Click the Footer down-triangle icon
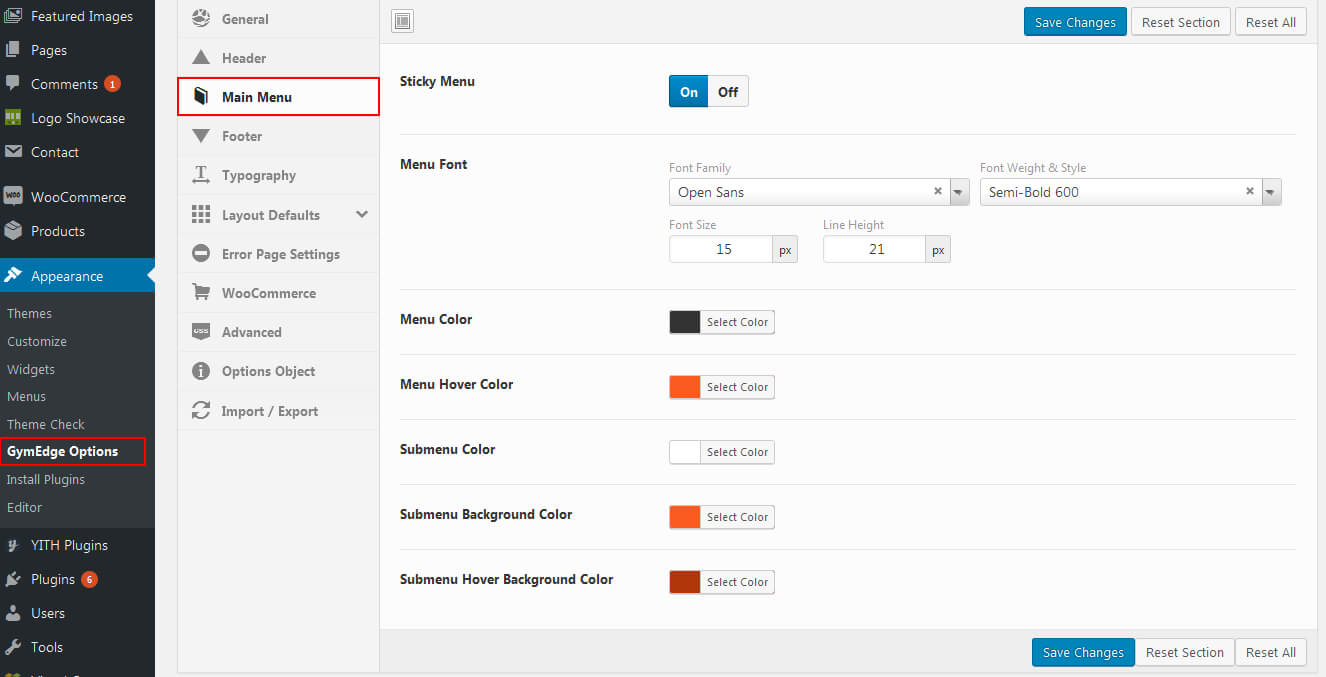 (201, 136)
